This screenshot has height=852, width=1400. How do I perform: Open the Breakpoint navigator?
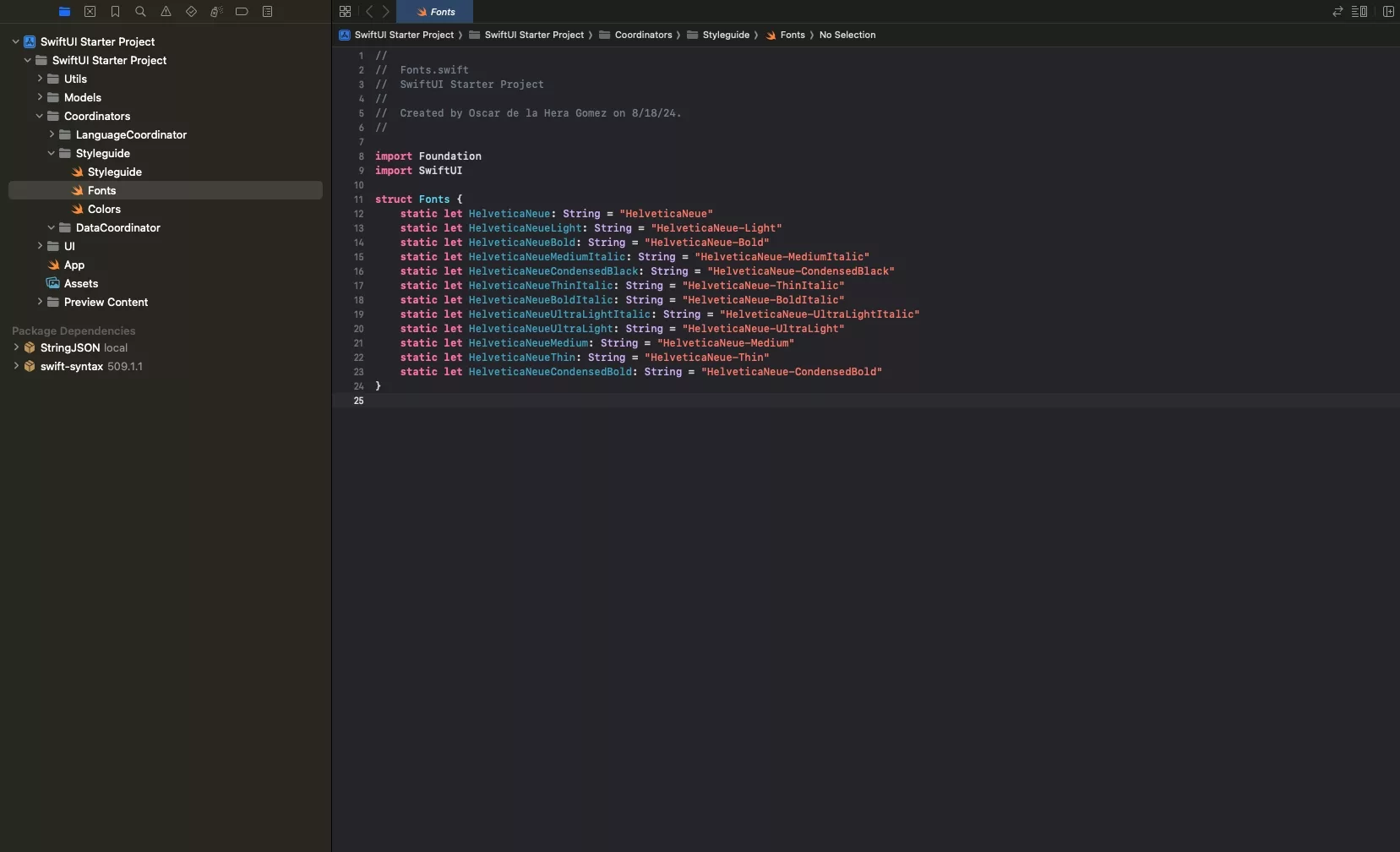click(242, 12)
